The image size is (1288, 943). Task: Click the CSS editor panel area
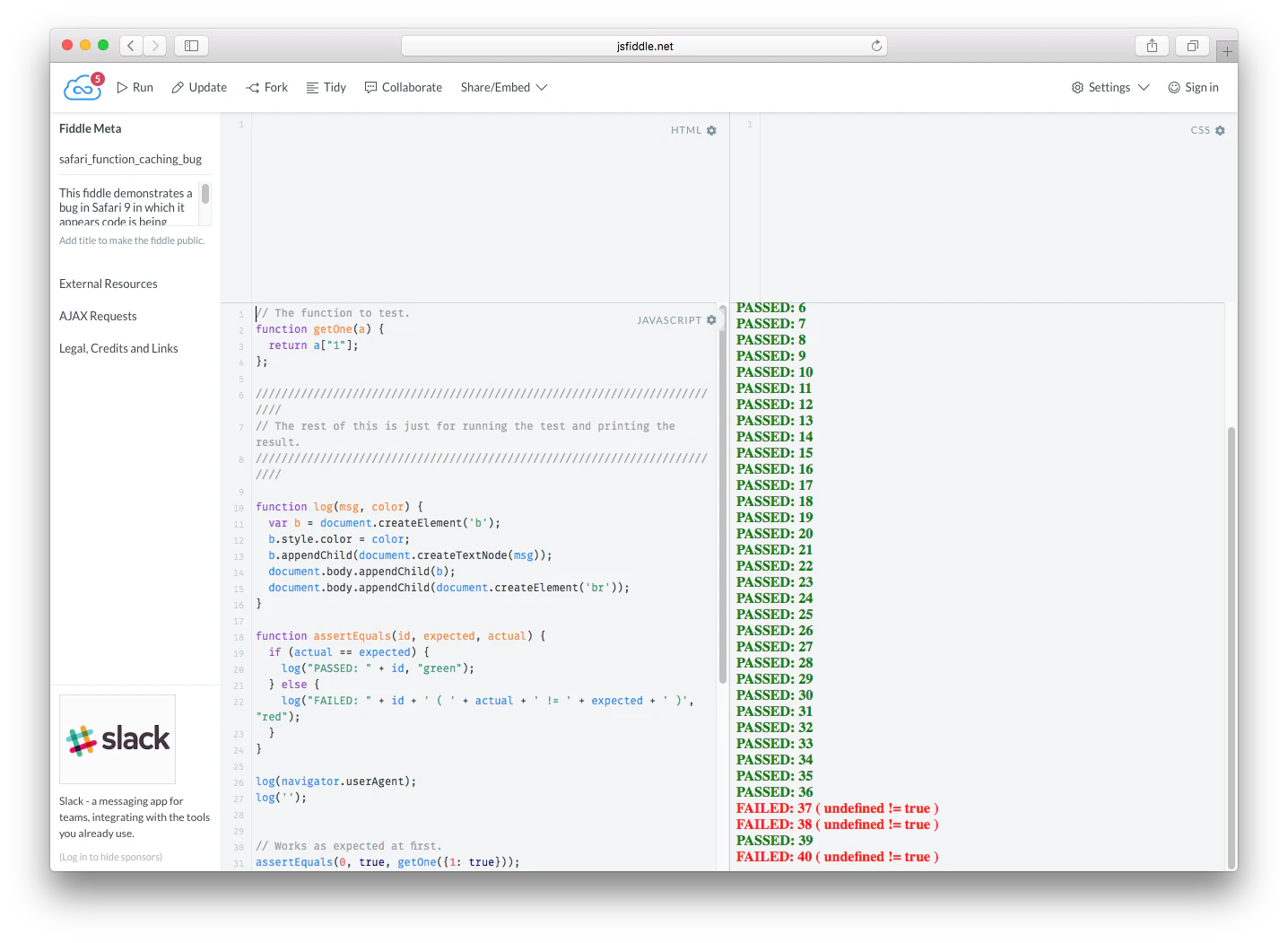click(x=984, y=208)
